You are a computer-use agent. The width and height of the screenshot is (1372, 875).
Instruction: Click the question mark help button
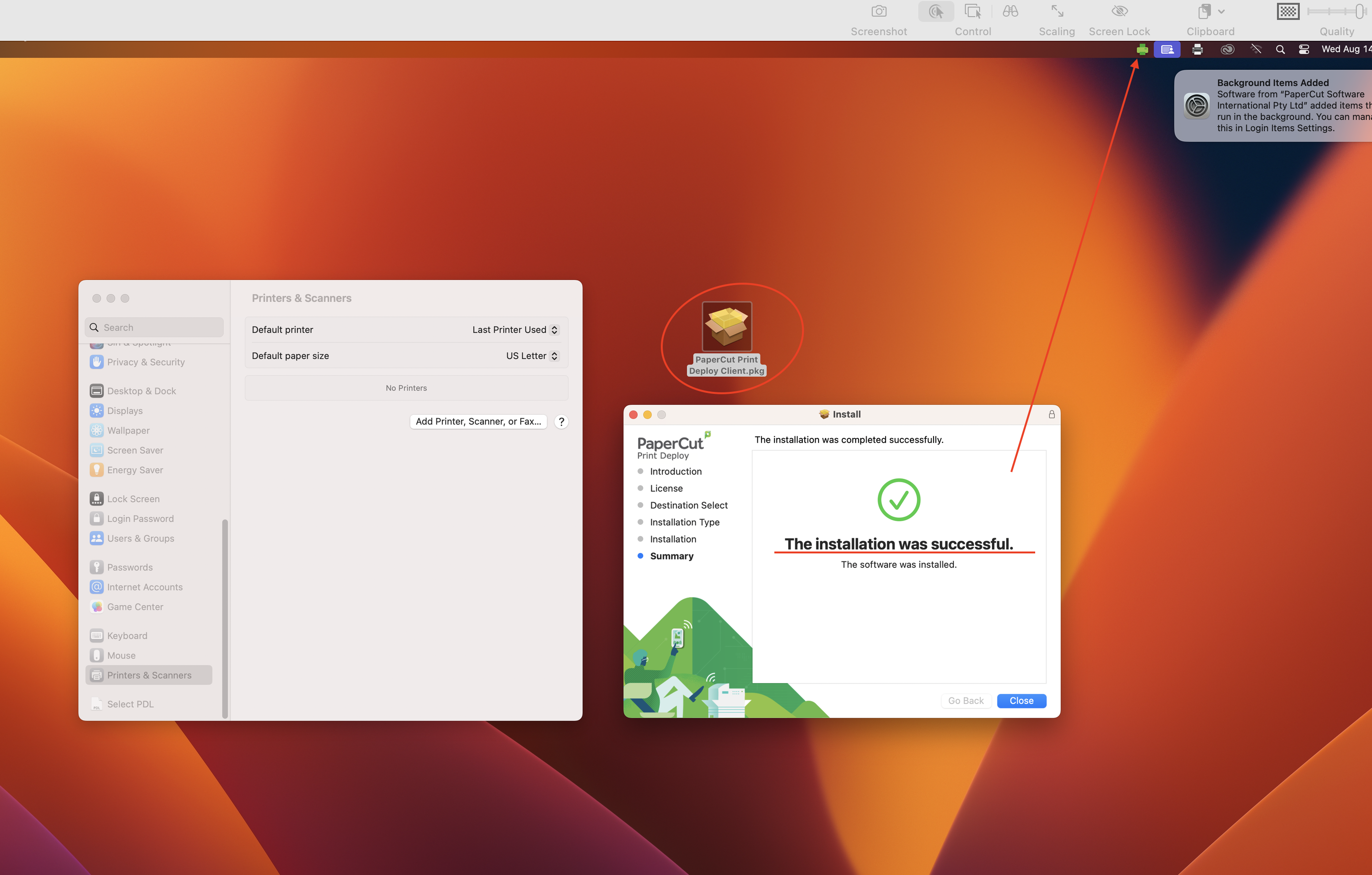(561, 421)
